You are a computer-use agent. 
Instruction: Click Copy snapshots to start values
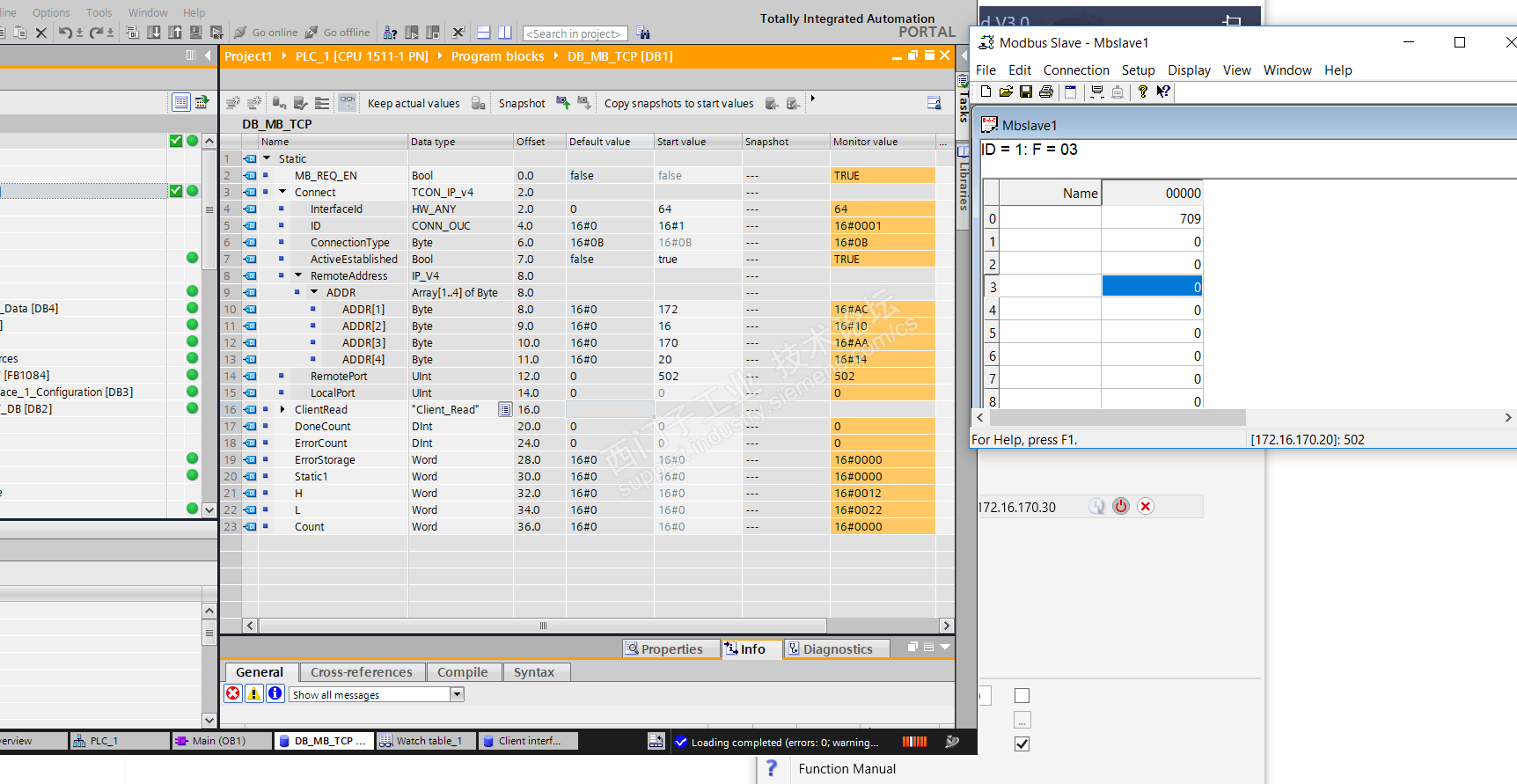click(679, 104)
